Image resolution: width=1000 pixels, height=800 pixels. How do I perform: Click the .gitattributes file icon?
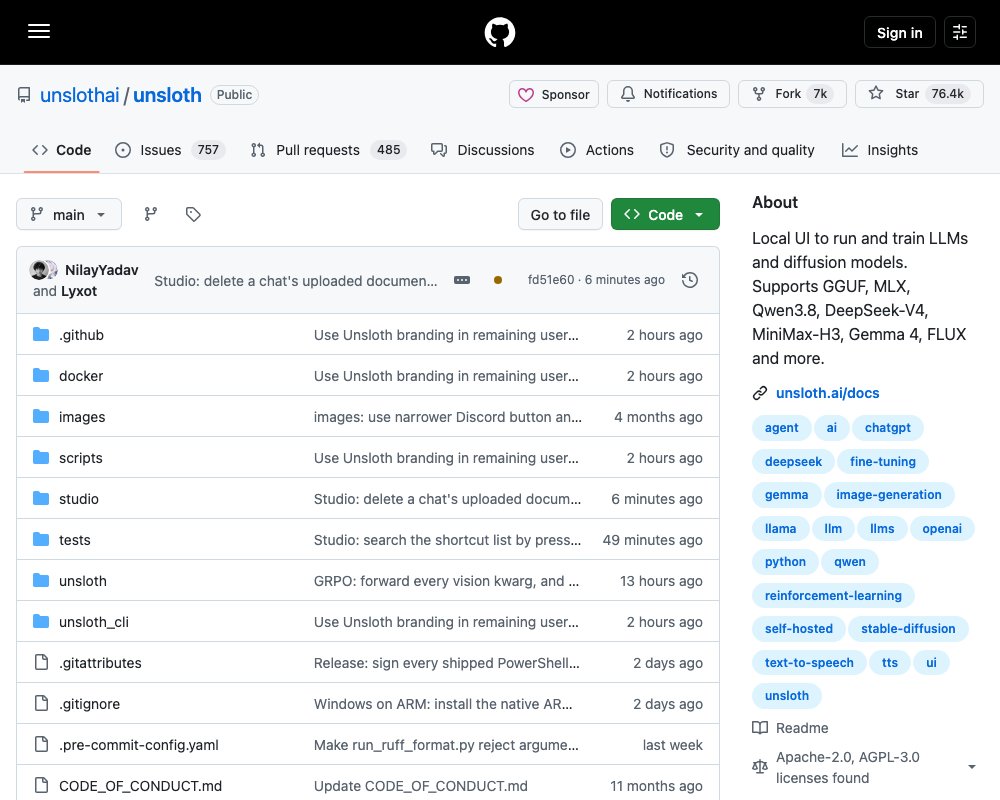pos(41,662)
